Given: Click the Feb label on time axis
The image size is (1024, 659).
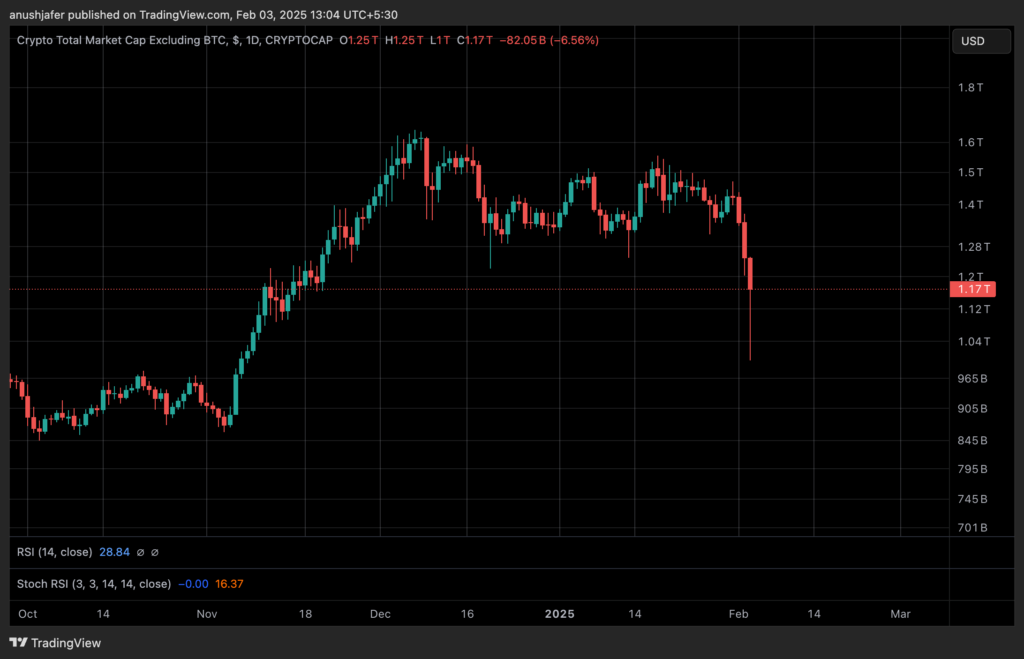Looking at the screenshot, I should [738, 613].
